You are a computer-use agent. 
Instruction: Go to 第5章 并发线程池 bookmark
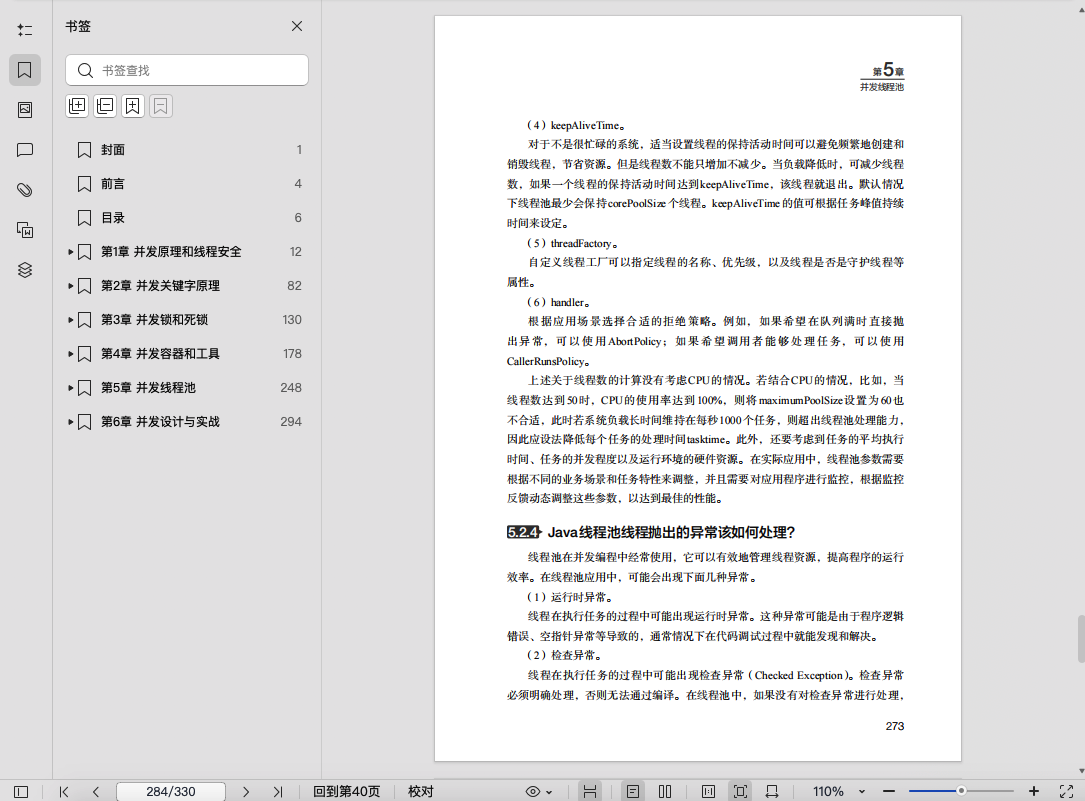148,387
